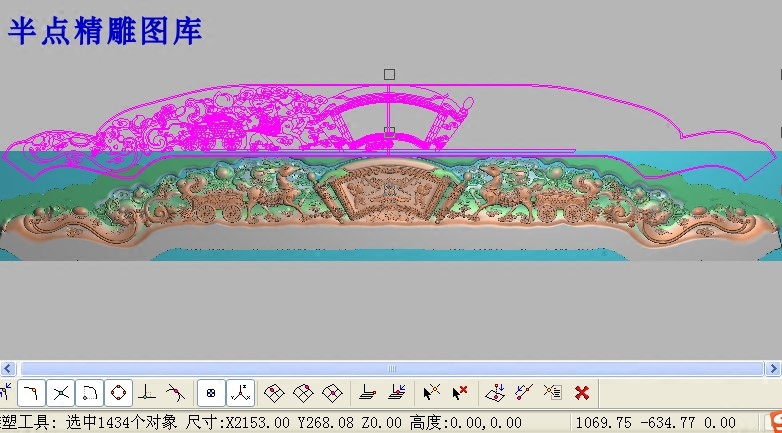
Task: Click the carved fan relief in center
Action: pos(389,193)
